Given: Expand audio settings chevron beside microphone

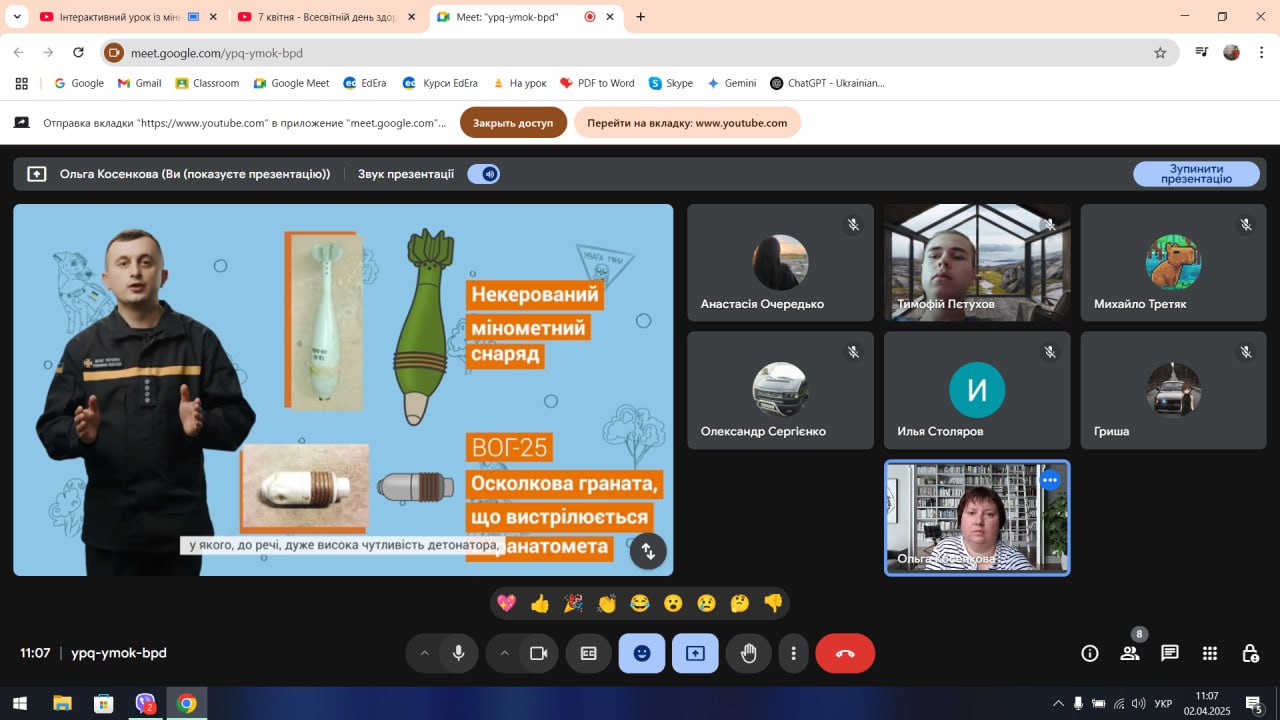Looking at the screenshot, I should tap(424, 653).
